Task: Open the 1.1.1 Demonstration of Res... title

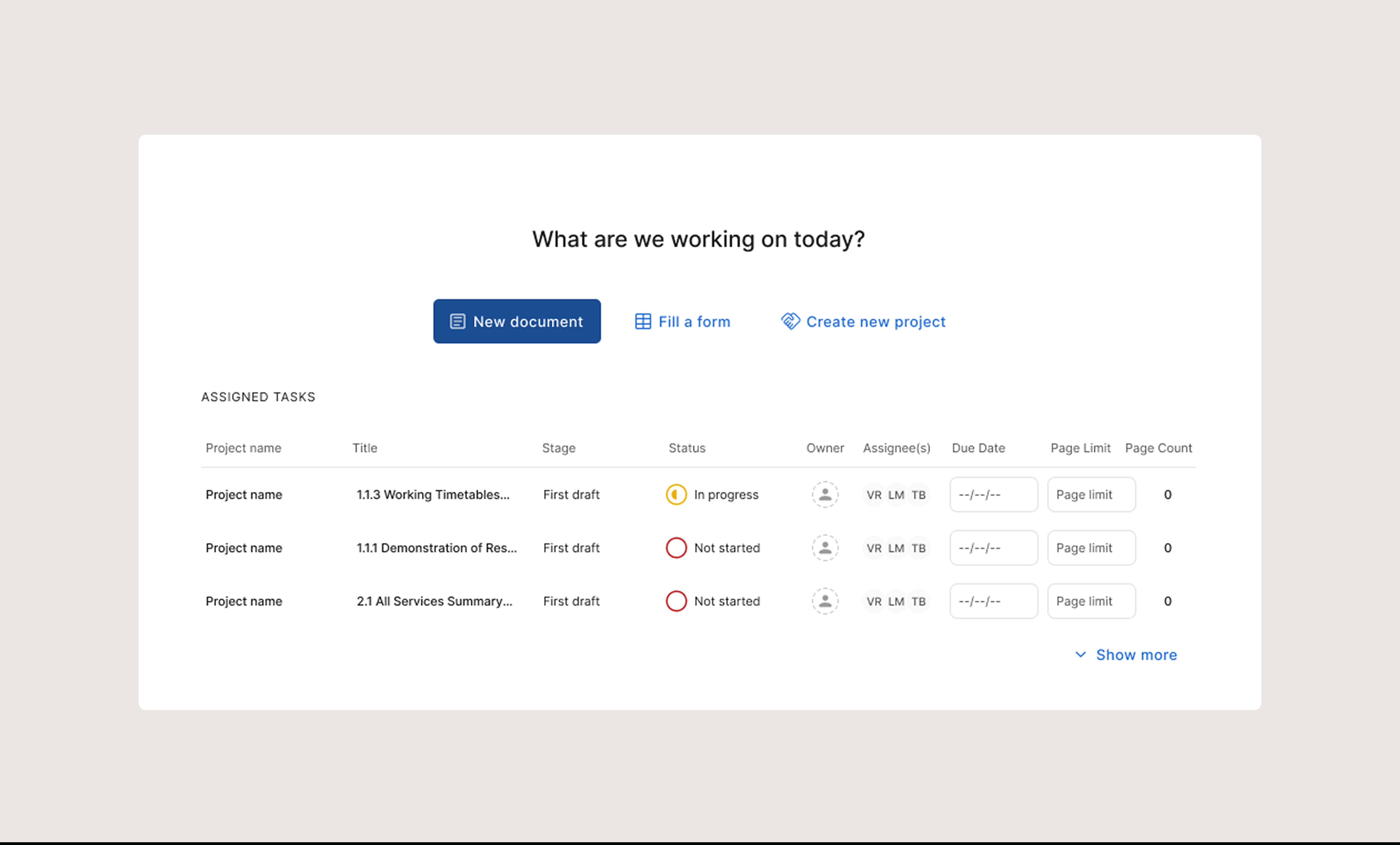Action: click(x=436, y=548)
